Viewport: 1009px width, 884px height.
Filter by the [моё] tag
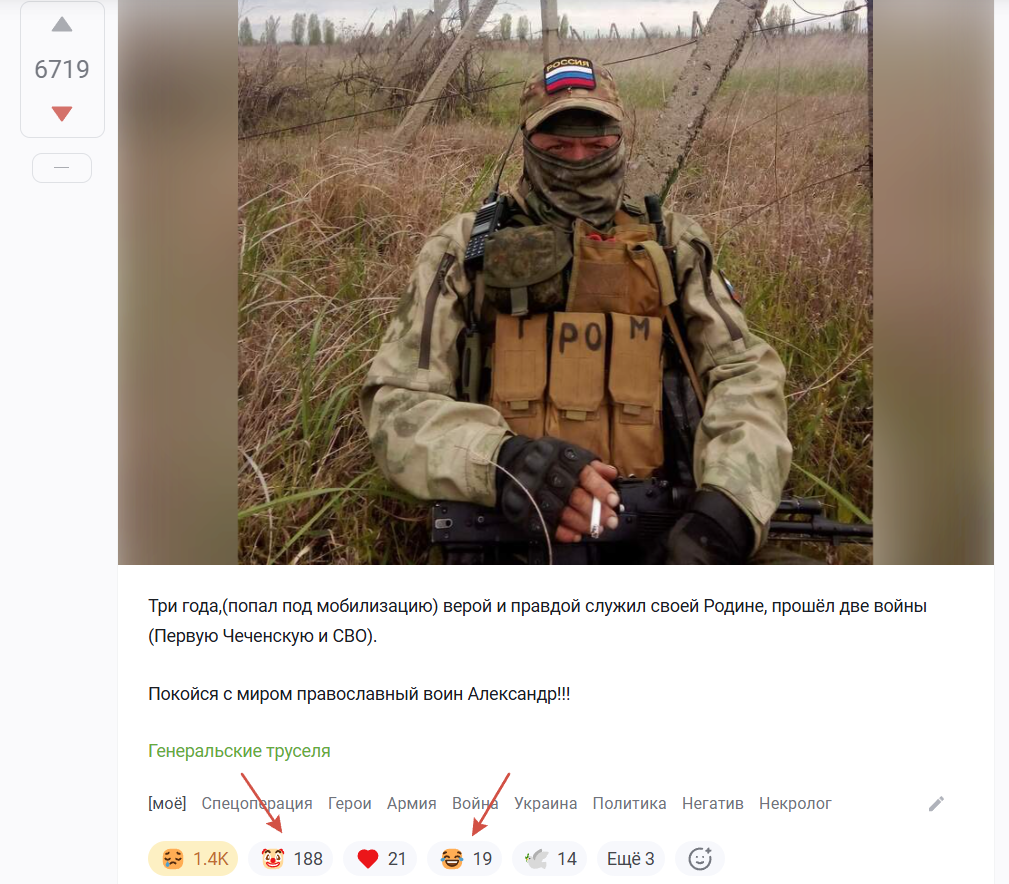pos(167,804)
